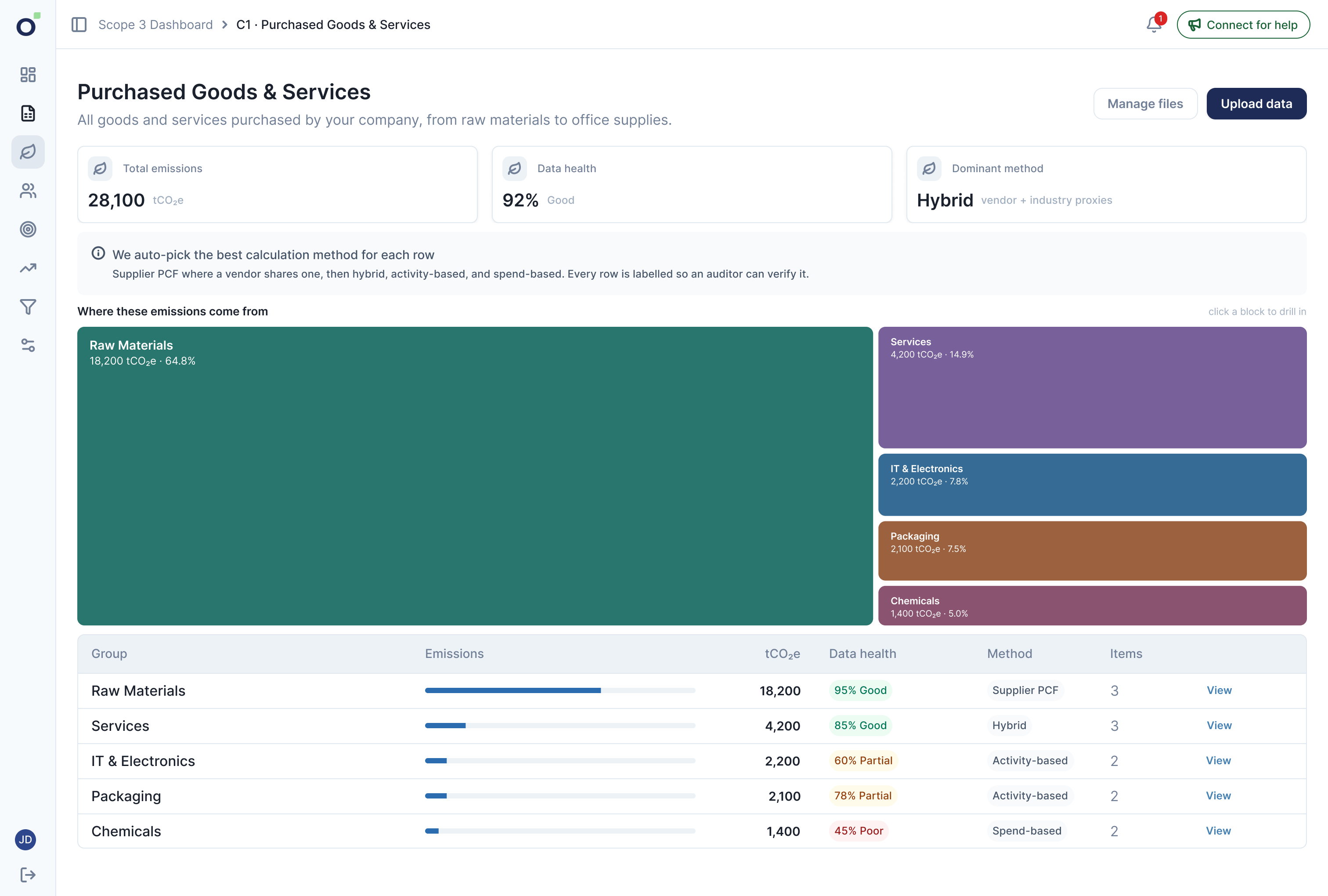Drill into the Chemicals treemap block
The height and width of the screenshot is (896, 1328).
pyautogui.click(x=1092, y=605)
